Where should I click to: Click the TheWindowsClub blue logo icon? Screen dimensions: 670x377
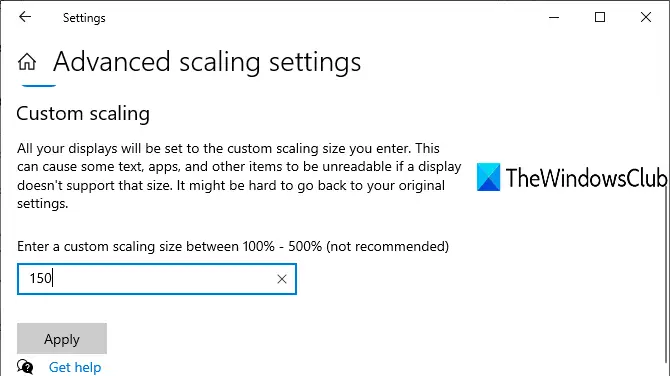click(488, 177)
